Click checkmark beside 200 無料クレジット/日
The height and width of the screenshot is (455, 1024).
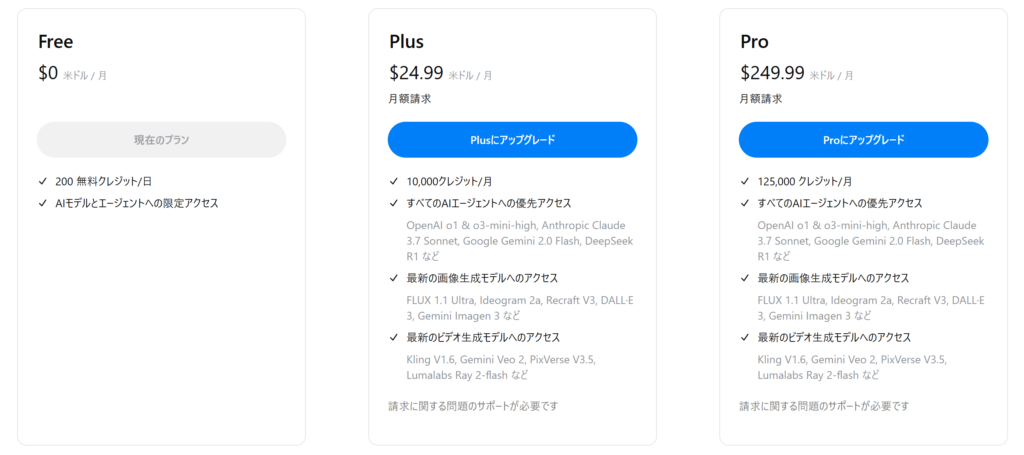point(42,181)
